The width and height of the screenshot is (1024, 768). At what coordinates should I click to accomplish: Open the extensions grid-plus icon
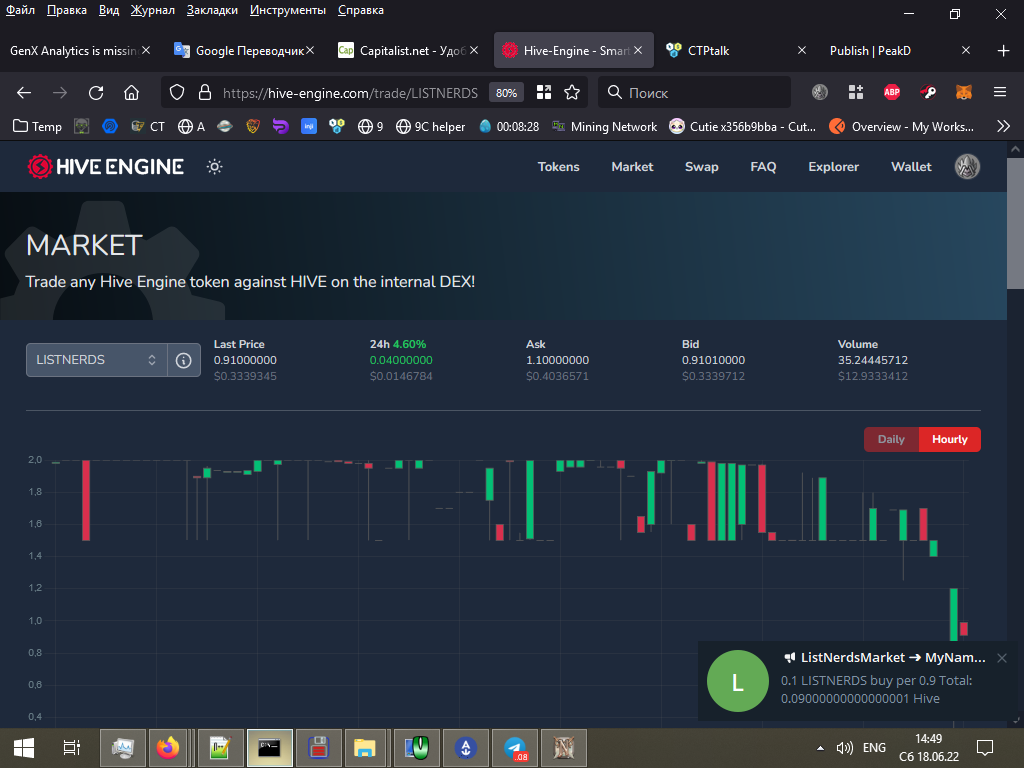856,93
